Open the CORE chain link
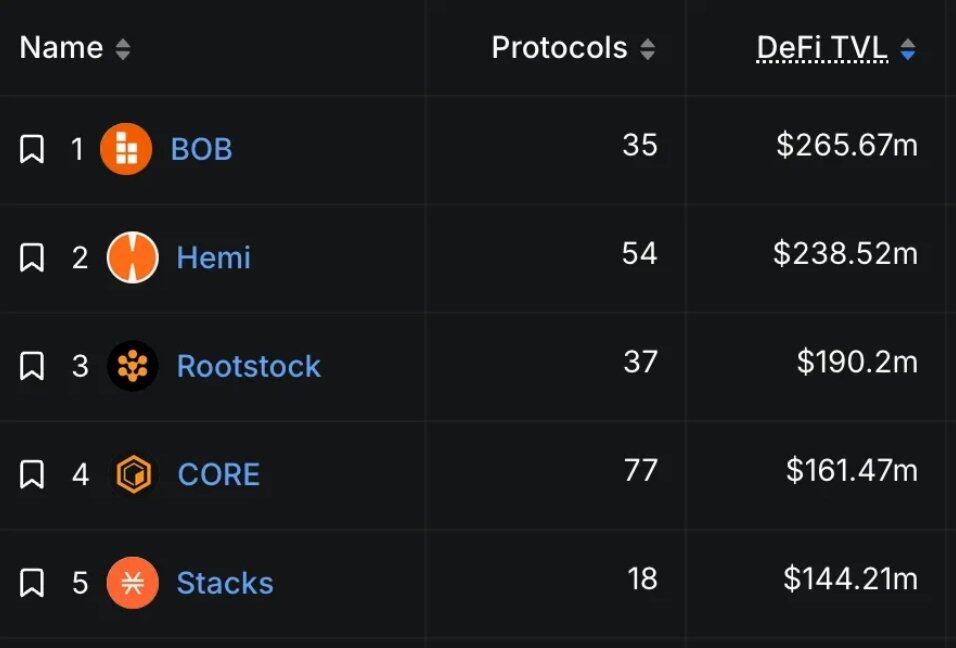Viewport: 956px width, 648px height. (x=218, y=474)
